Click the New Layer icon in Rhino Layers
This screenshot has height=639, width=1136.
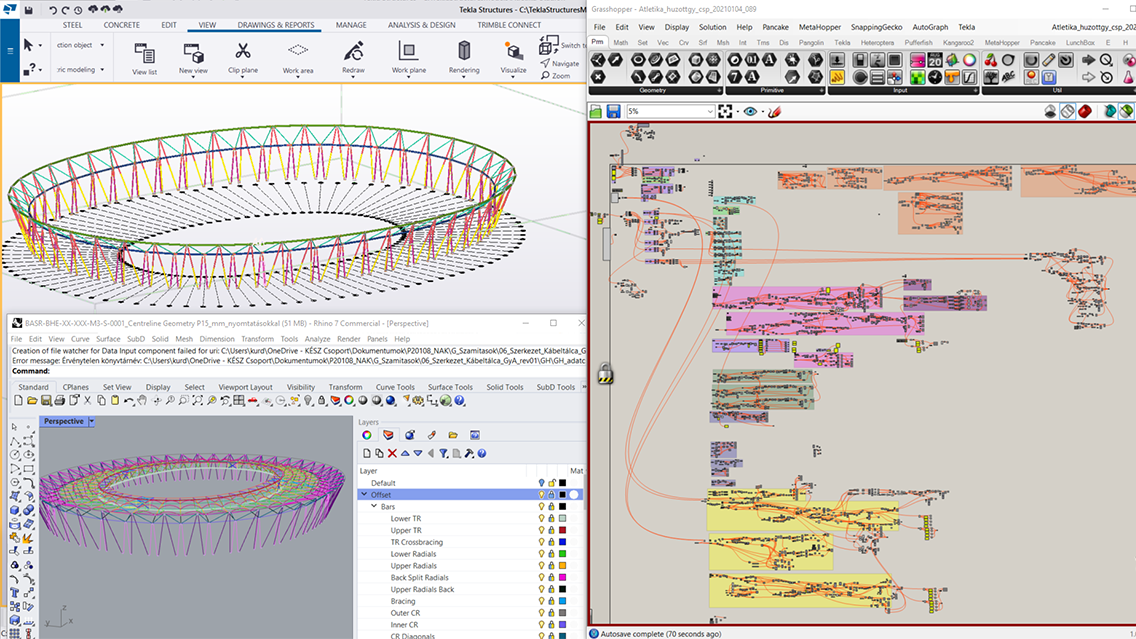tap(367, 454)
